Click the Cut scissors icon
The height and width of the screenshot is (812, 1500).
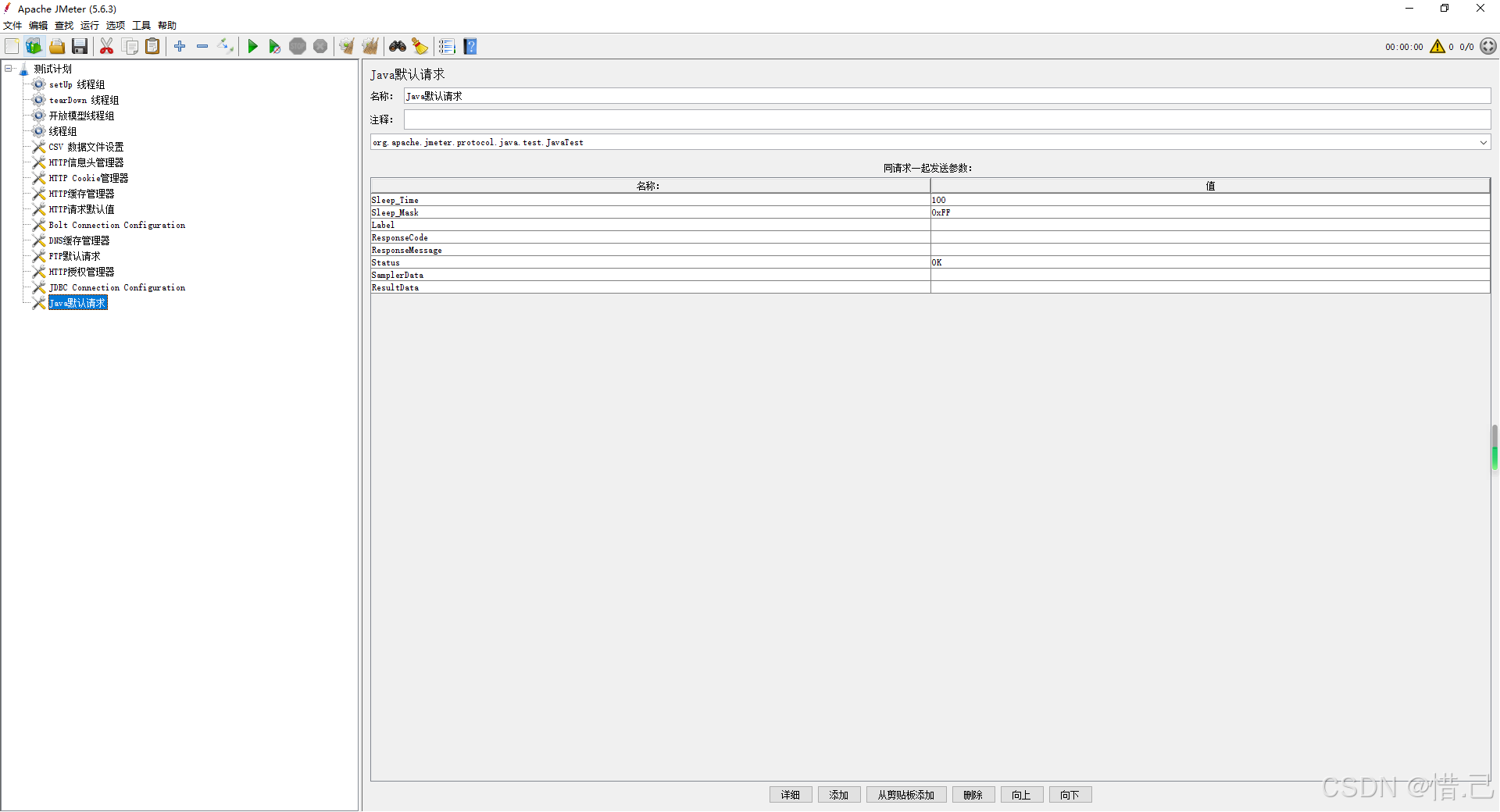pos(107,47)
